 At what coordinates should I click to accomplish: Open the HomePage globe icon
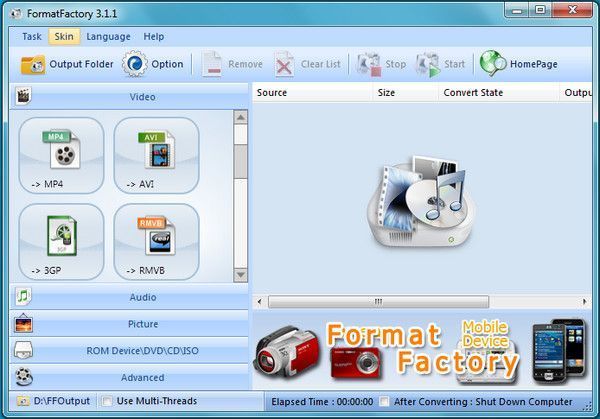(493, 64)
